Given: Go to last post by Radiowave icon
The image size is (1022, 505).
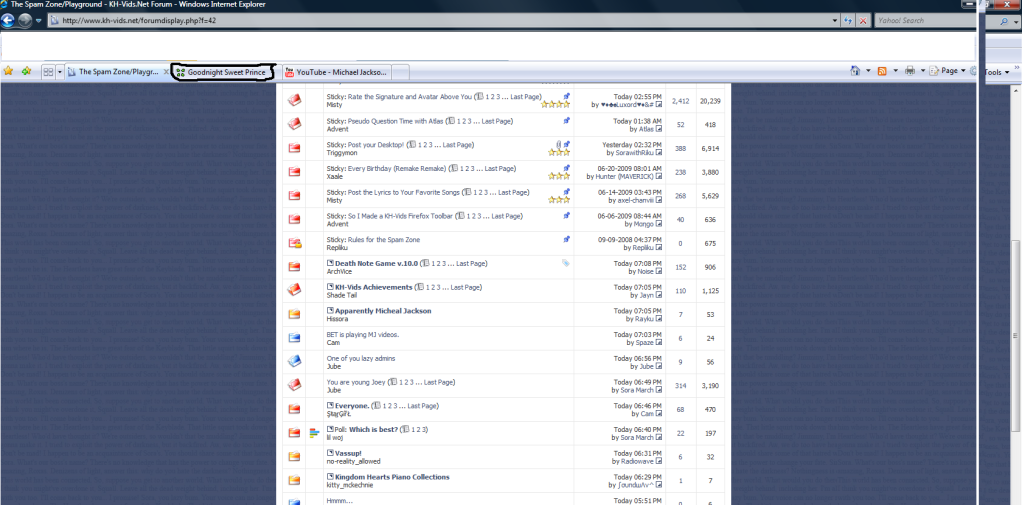Looking at the screenshot, I should [659, 461].
